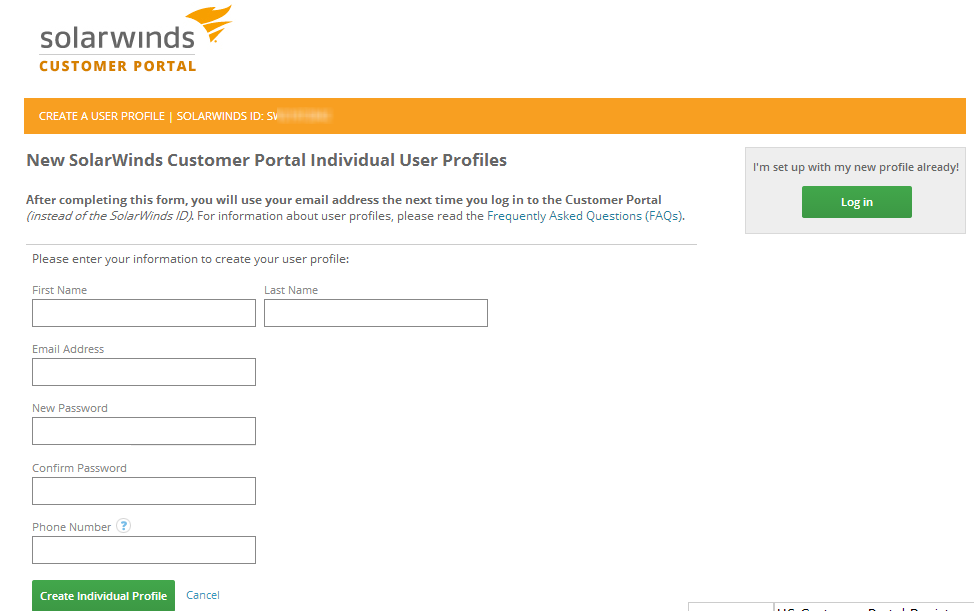
Task: Click the Cancel link
Action: (203, 594)
